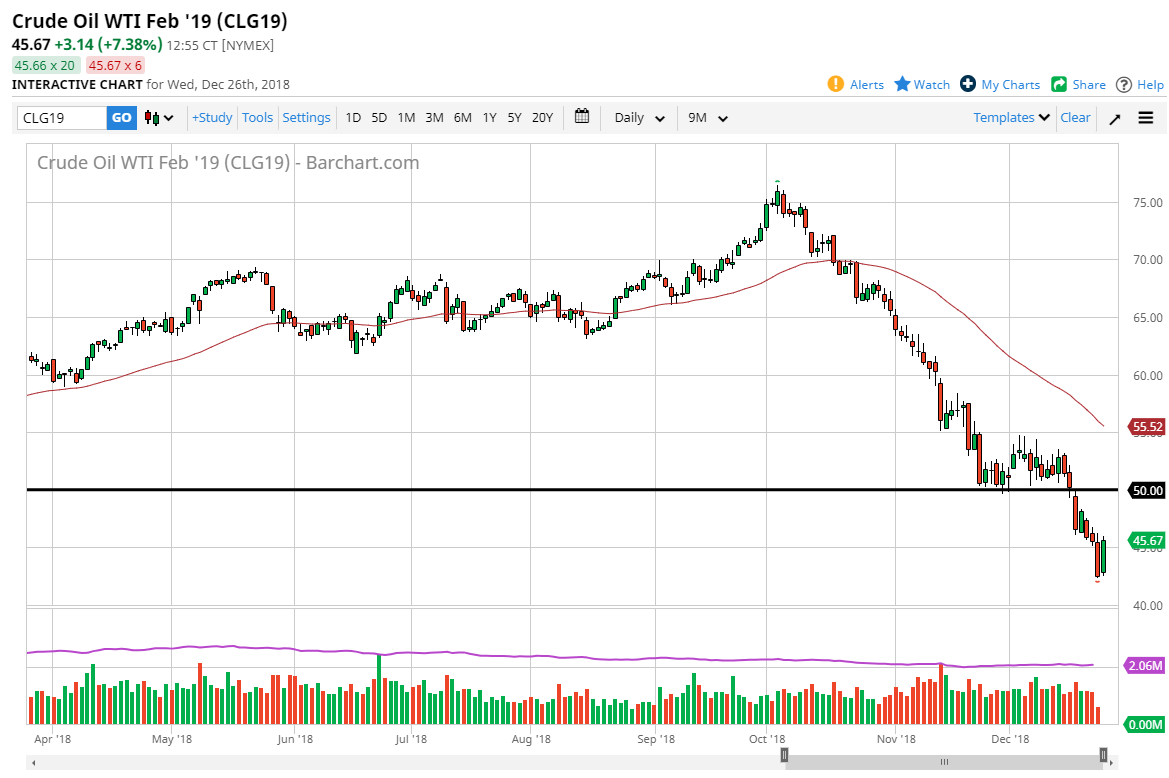Open the 9M time range dropdown
Screen dimensions: 1169x778
707,118
